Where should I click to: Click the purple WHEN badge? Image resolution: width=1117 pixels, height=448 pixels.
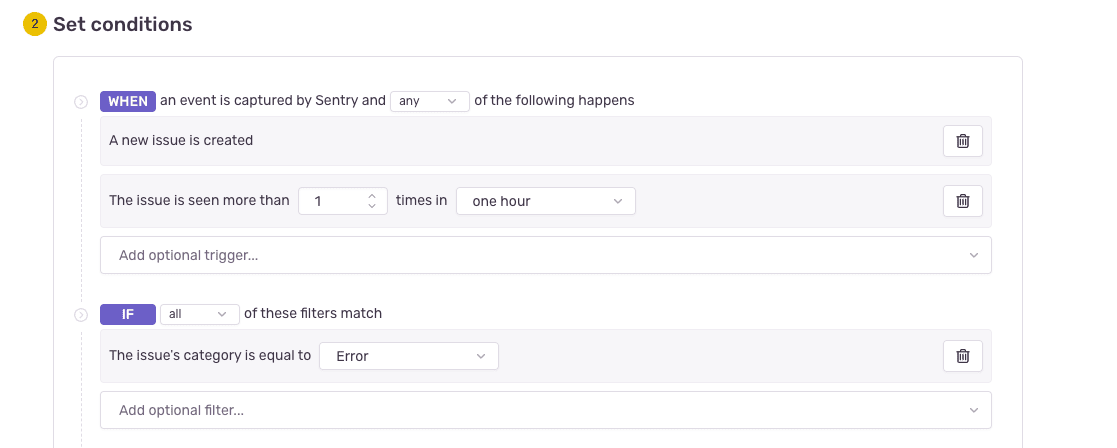tap(127, 101)
